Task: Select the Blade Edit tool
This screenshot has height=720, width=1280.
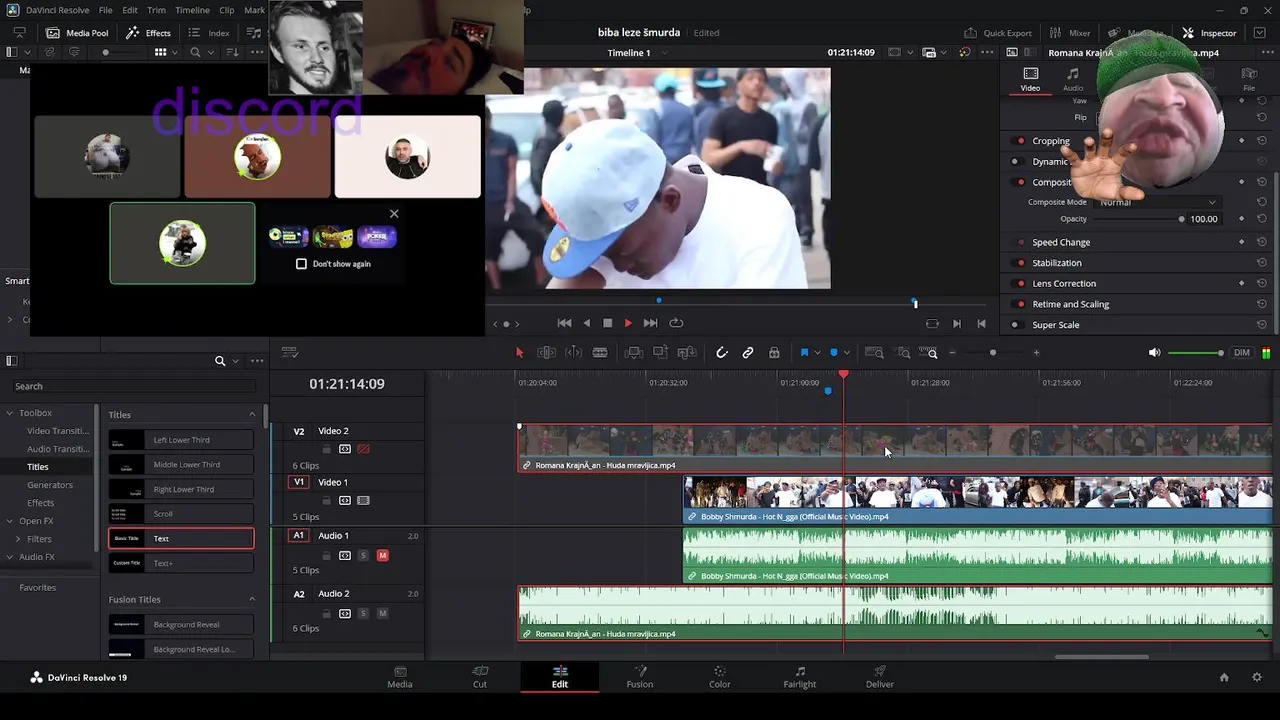Action: pos(600,353)
